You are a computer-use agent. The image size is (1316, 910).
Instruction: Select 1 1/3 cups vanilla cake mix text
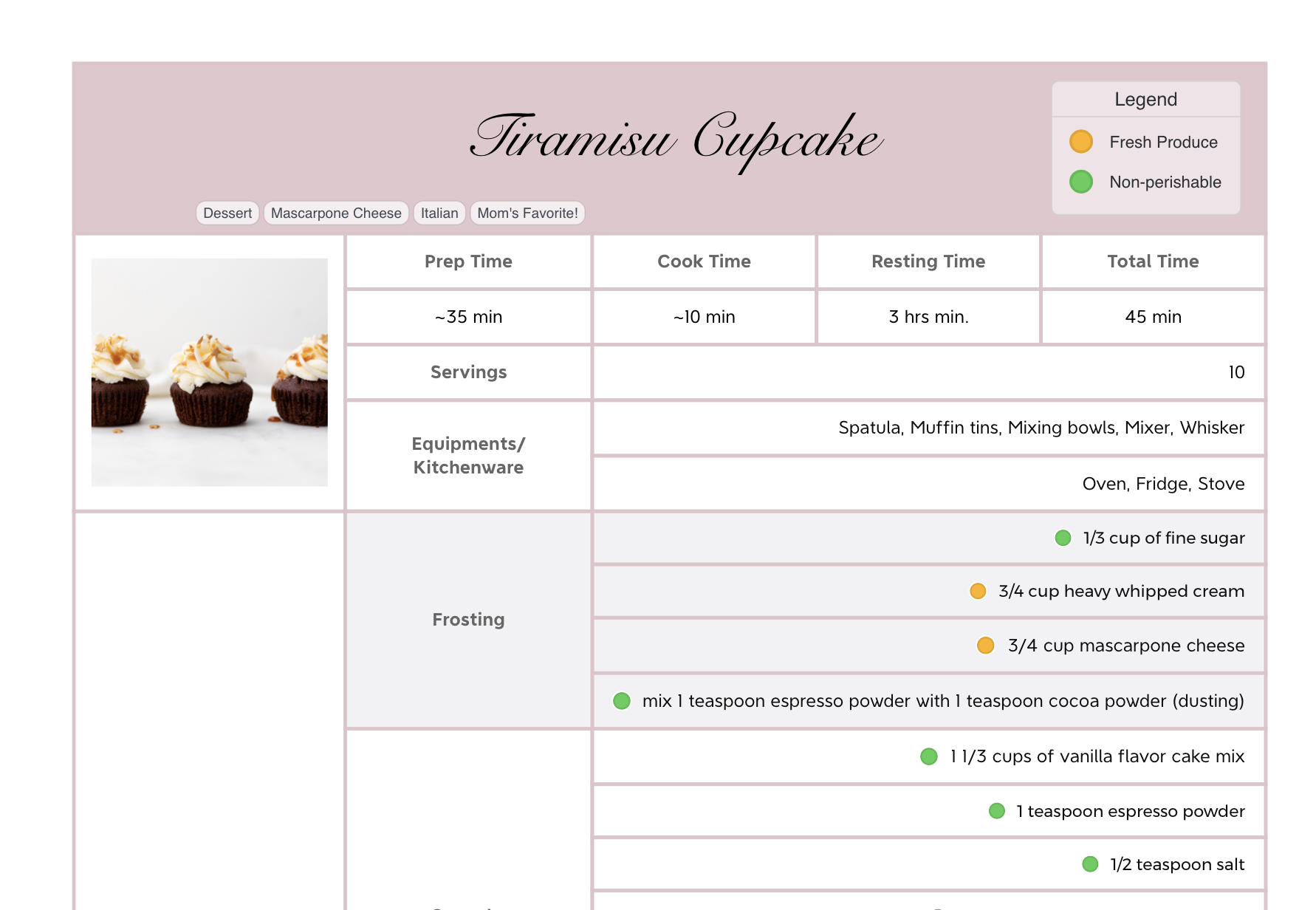1097,756
